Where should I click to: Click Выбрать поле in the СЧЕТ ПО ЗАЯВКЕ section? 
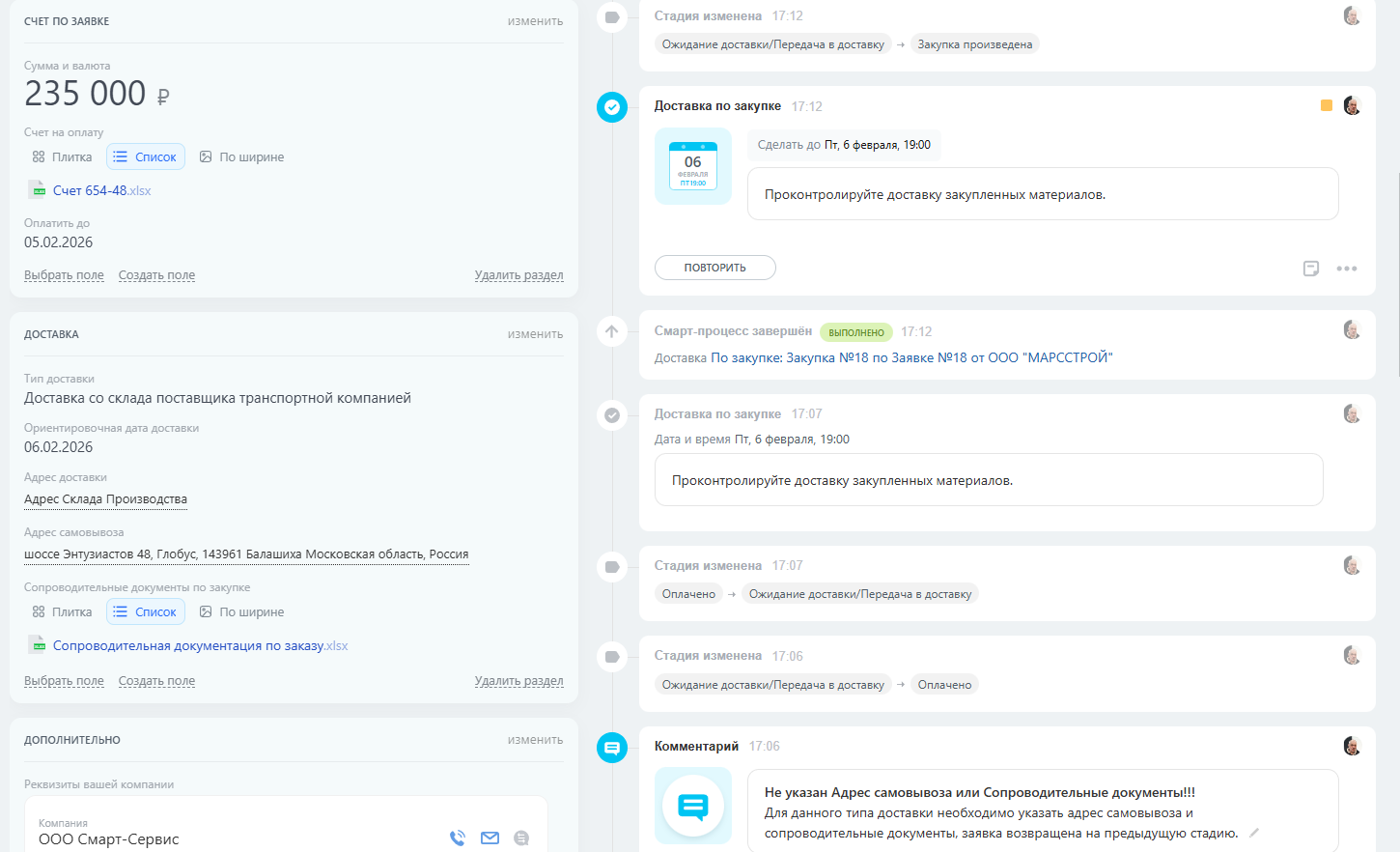click(x=64, y=275)
